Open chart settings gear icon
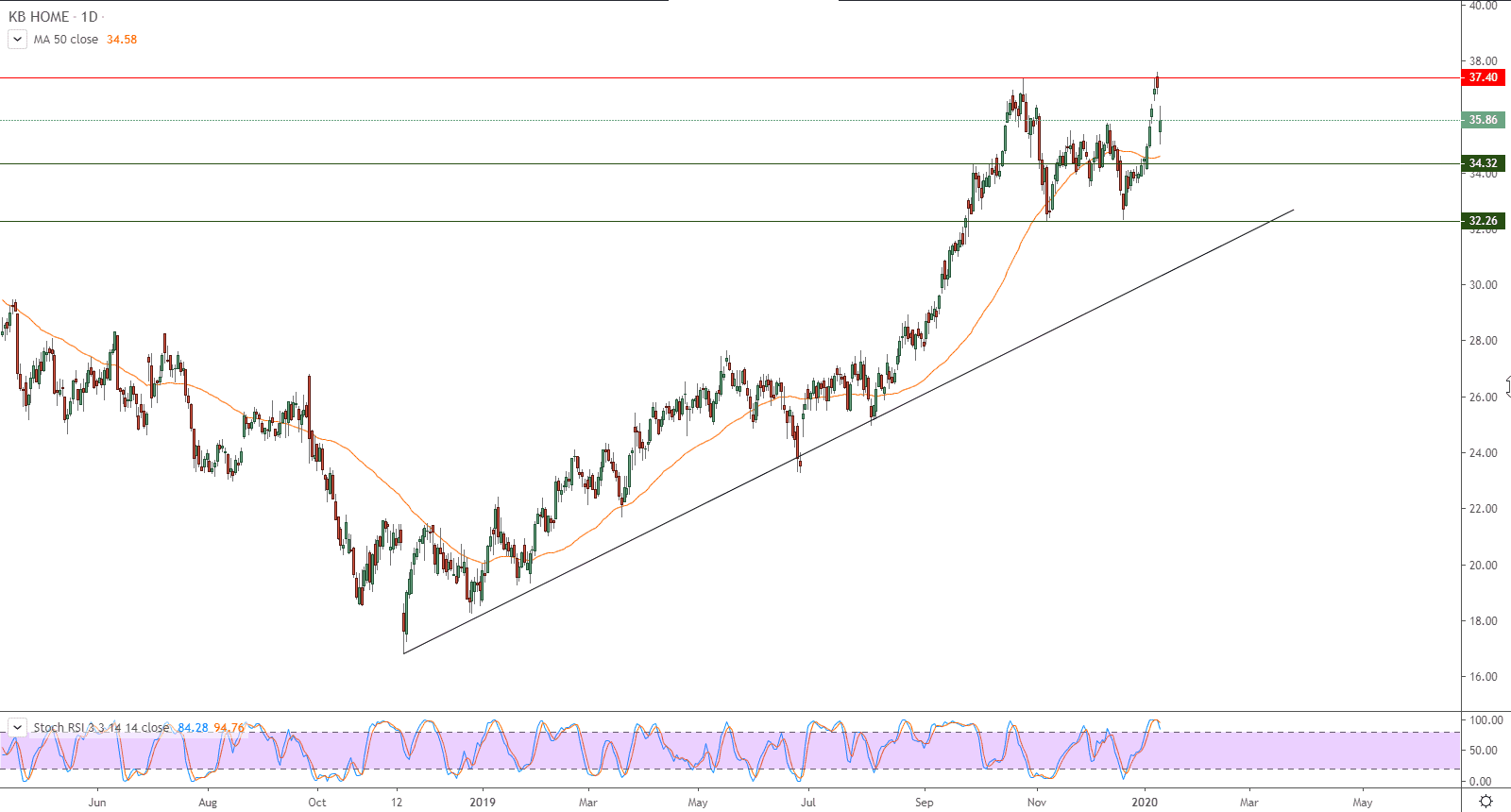The height and width of the screenshot is (812, 1511). click(1486, 802)
